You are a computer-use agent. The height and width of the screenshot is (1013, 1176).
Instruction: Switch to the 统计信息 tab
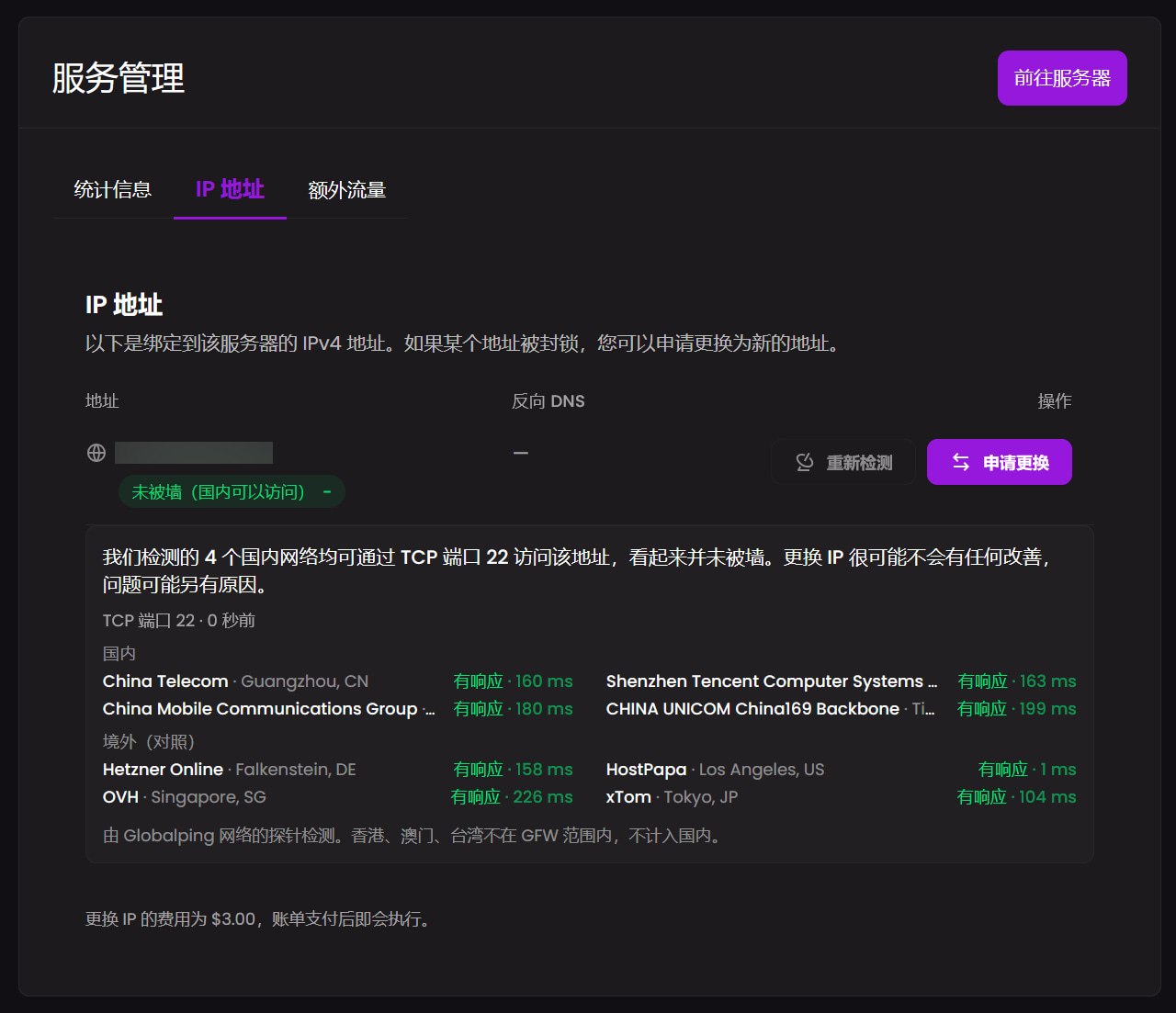pos(113,190)
